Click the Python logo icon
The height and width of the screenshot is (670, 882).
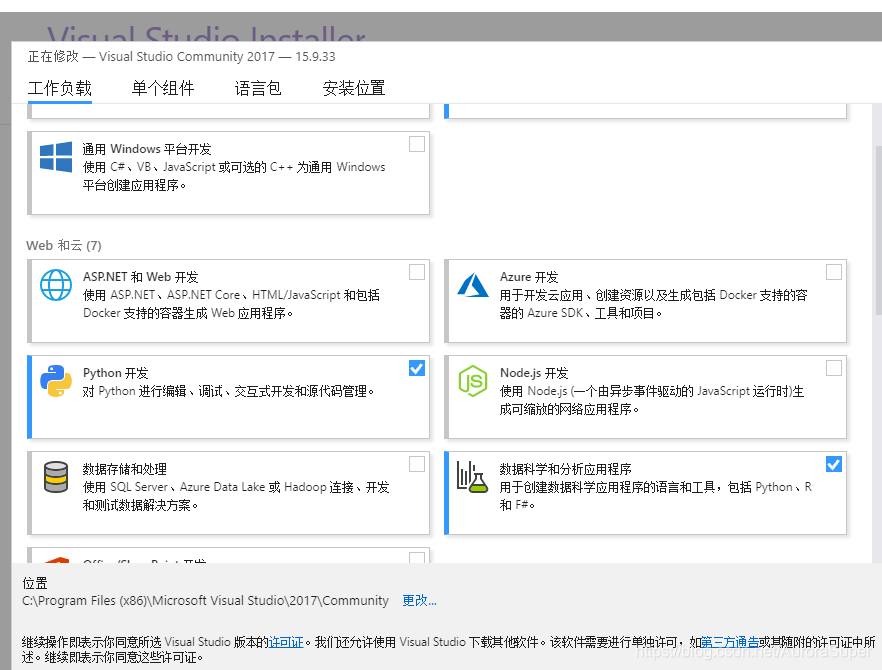click(x=56, y=381)
